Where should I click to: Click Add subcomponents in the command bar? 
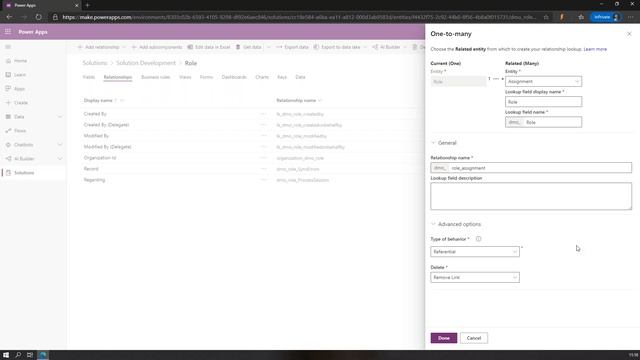157,47
